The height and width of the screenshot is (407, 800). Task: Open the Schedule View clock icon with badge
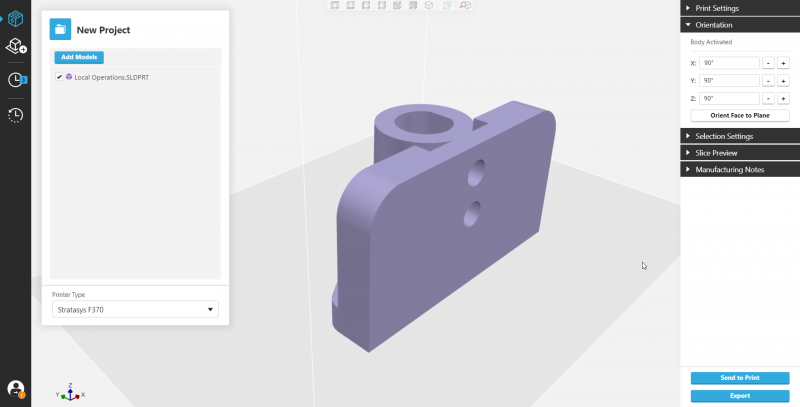click(x=17, y=80)
